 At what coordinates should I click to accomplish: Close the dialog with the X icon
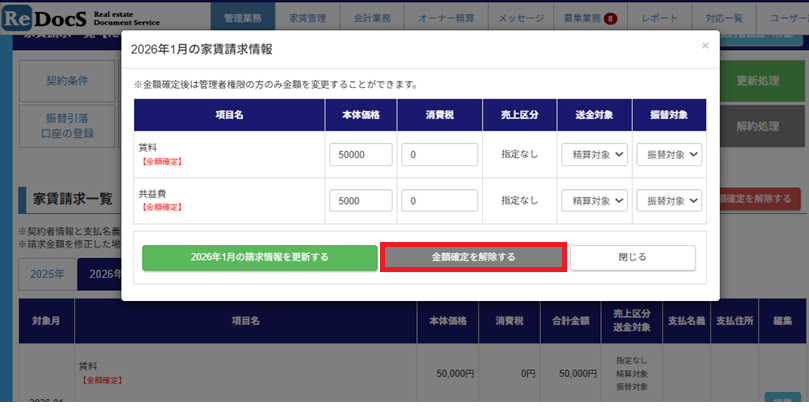(x=705, y=46)
